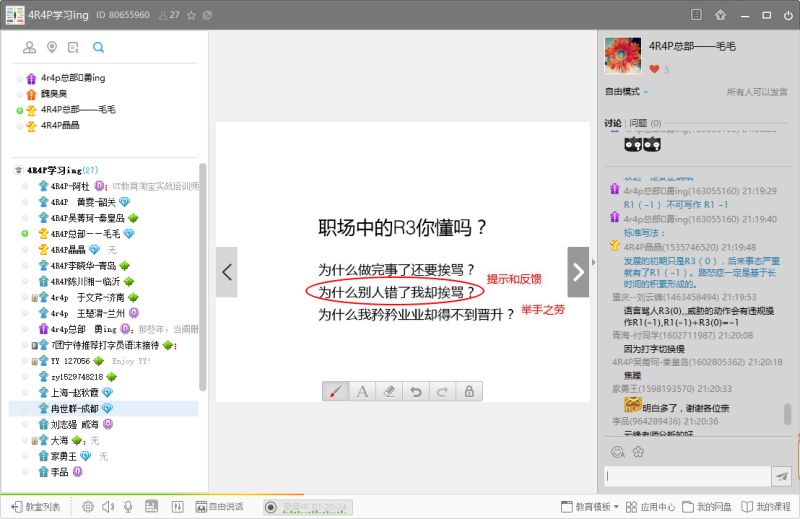Open the 自由模式 mode dropdown
Viewport: 800px width, 519px height.
click(626, 91)
